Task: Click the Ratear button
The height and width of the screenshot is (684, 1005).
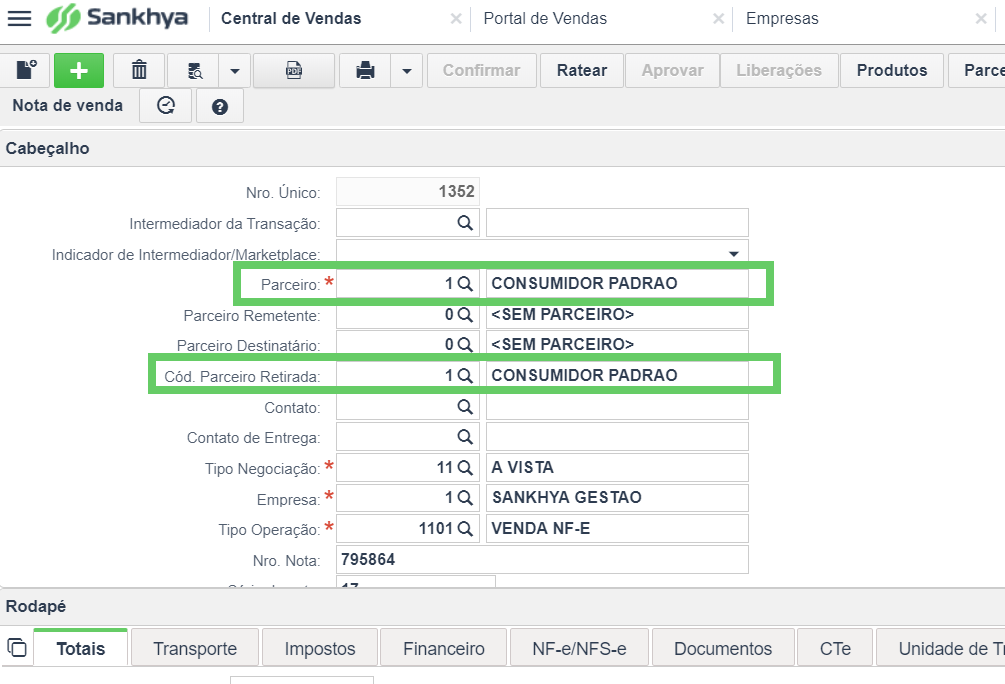Action: [x=582, y=70]
